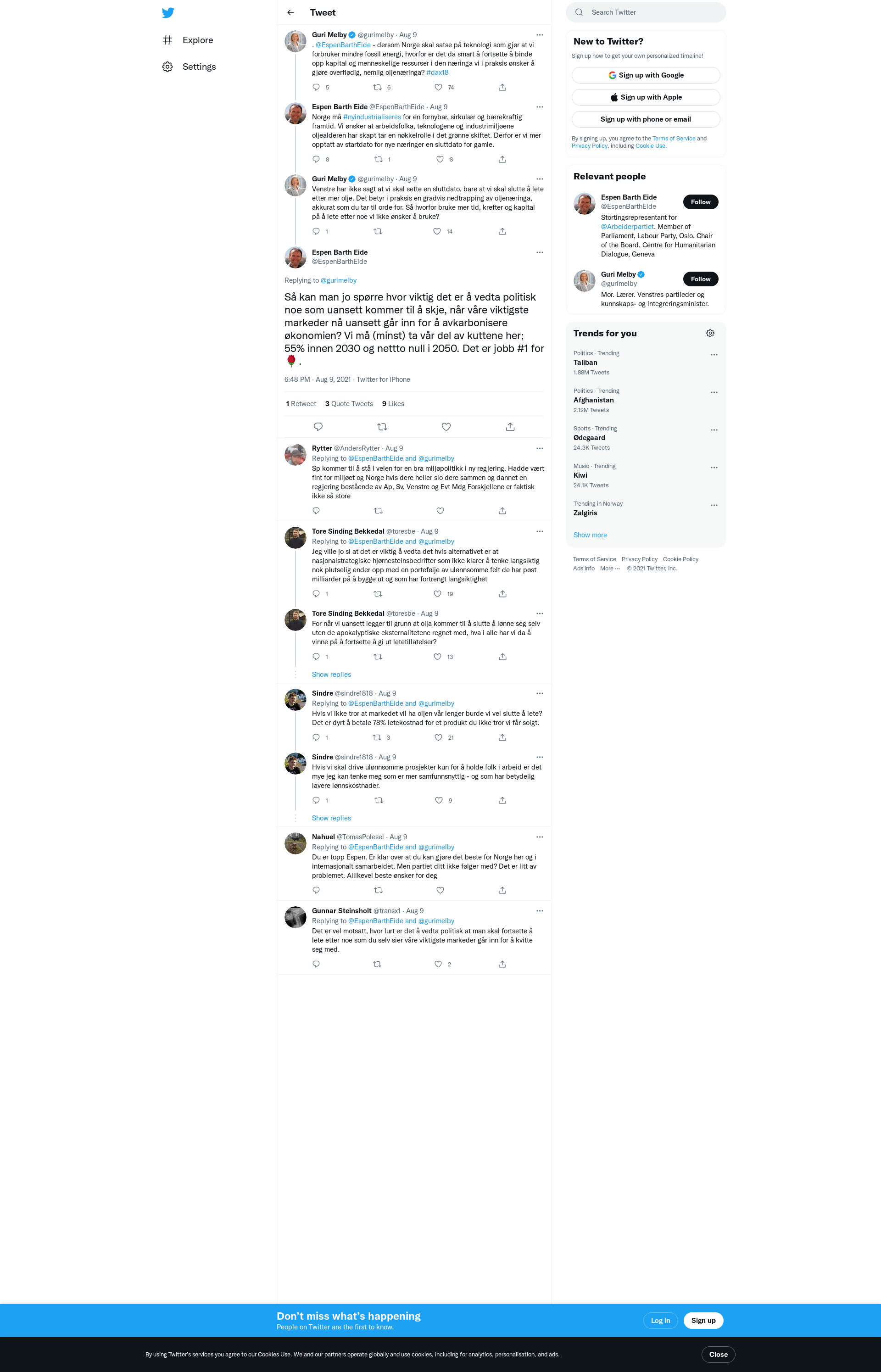This screenshot has width=881, height=1372.
Task: Click the reply icon under the main tweet
Action: (318, 427)
